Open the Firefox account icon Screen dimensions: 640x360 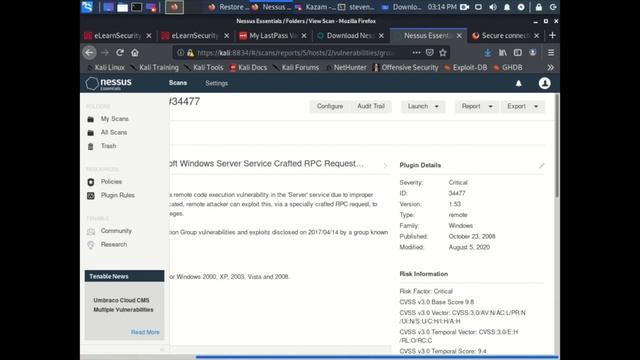click(x=533, y=53)
